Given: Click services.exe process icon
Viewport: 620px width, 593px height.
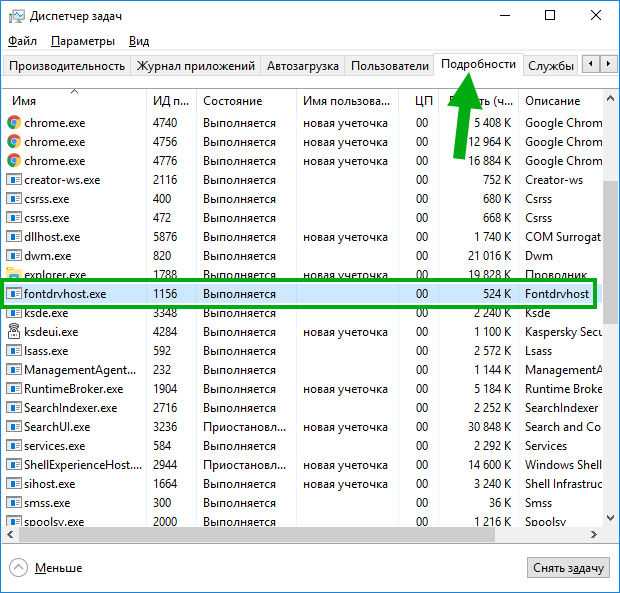Looking at the screenshot, I should (14, 446).
